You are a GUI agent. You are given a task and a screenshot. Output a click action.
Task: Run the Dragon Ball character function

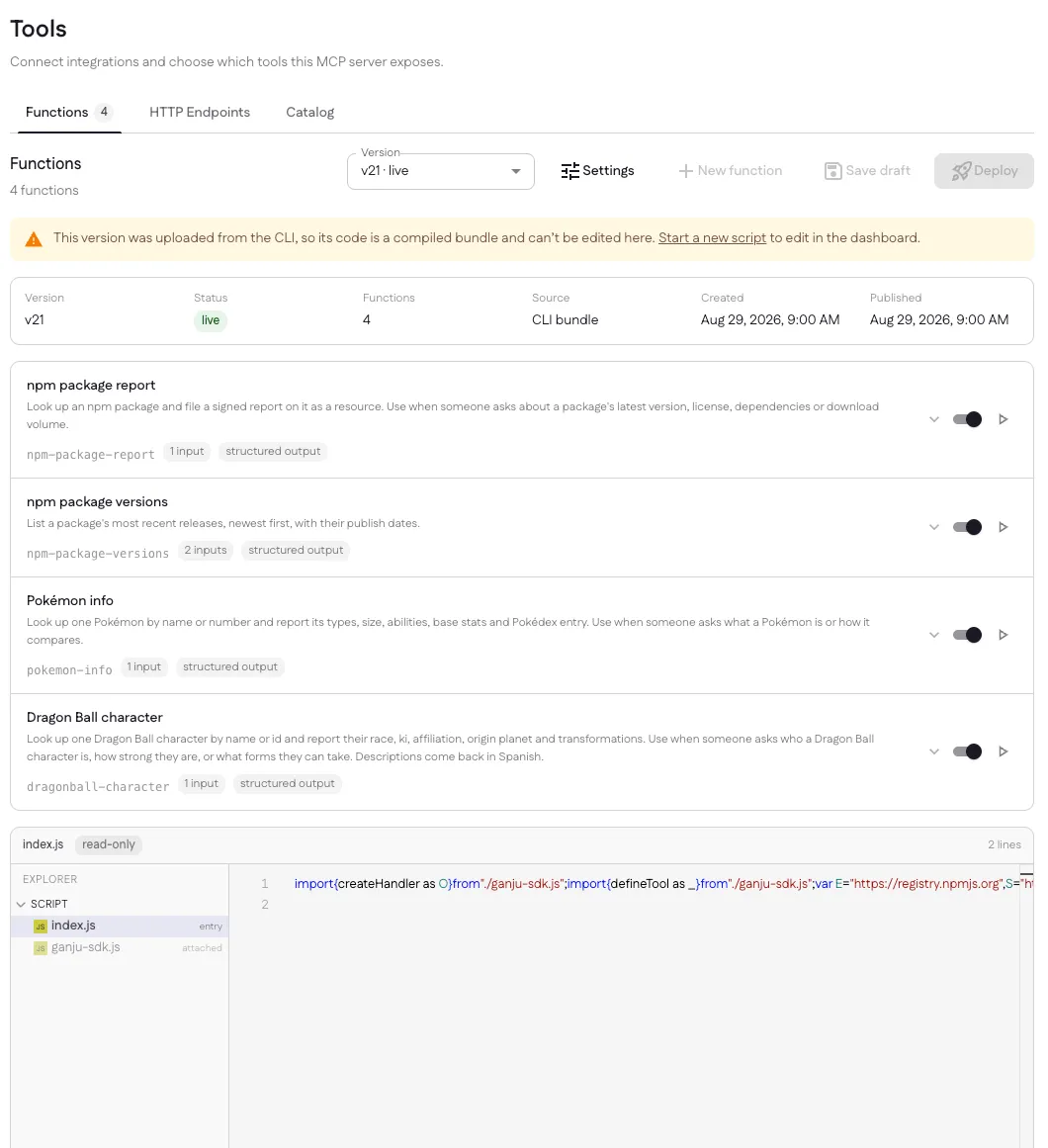pyautogui.click(x=1003, y=751)
